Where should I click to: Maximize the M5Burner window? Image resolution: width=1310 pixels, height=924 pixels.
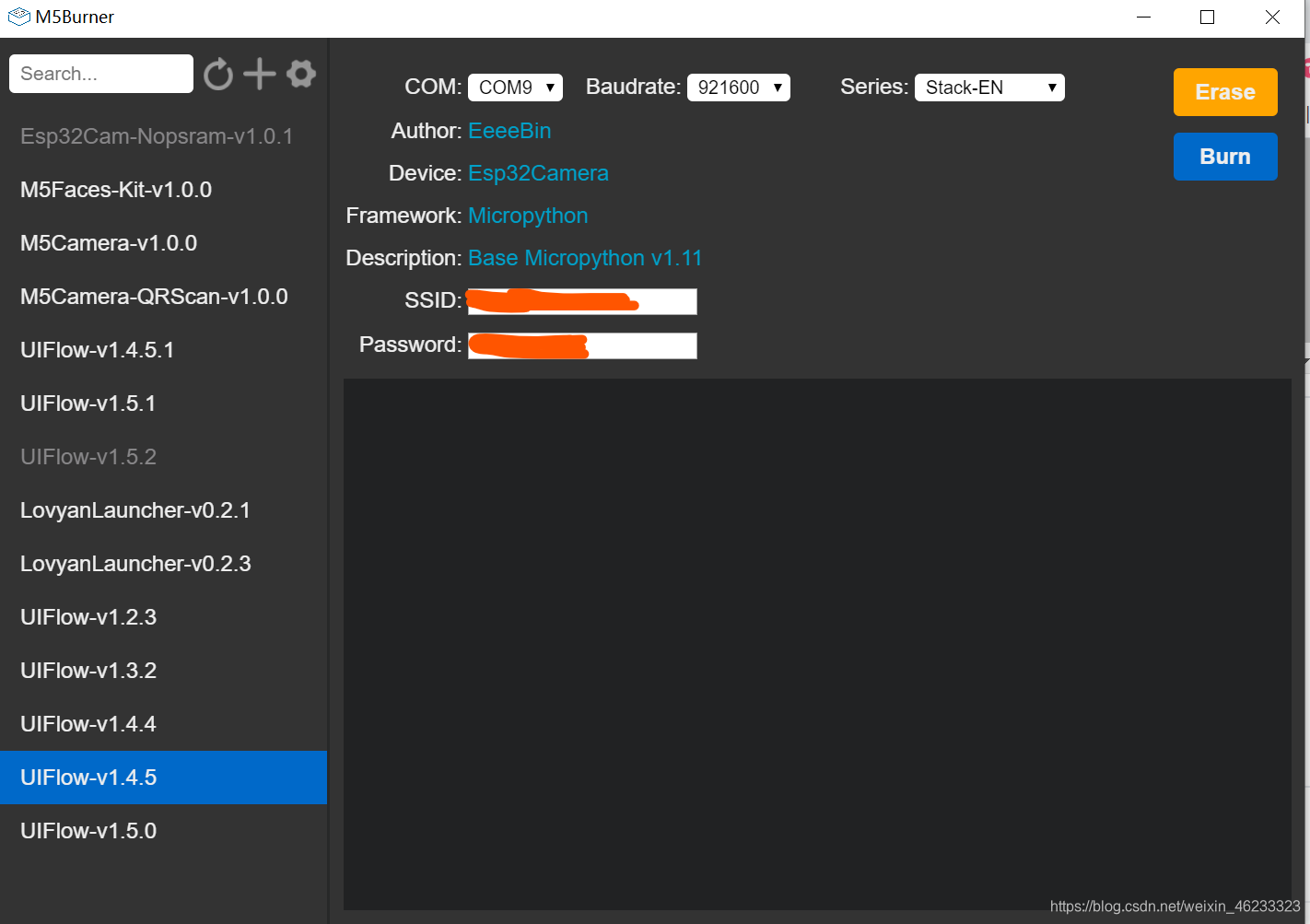pyautogui.click(x=1207, y=18)
